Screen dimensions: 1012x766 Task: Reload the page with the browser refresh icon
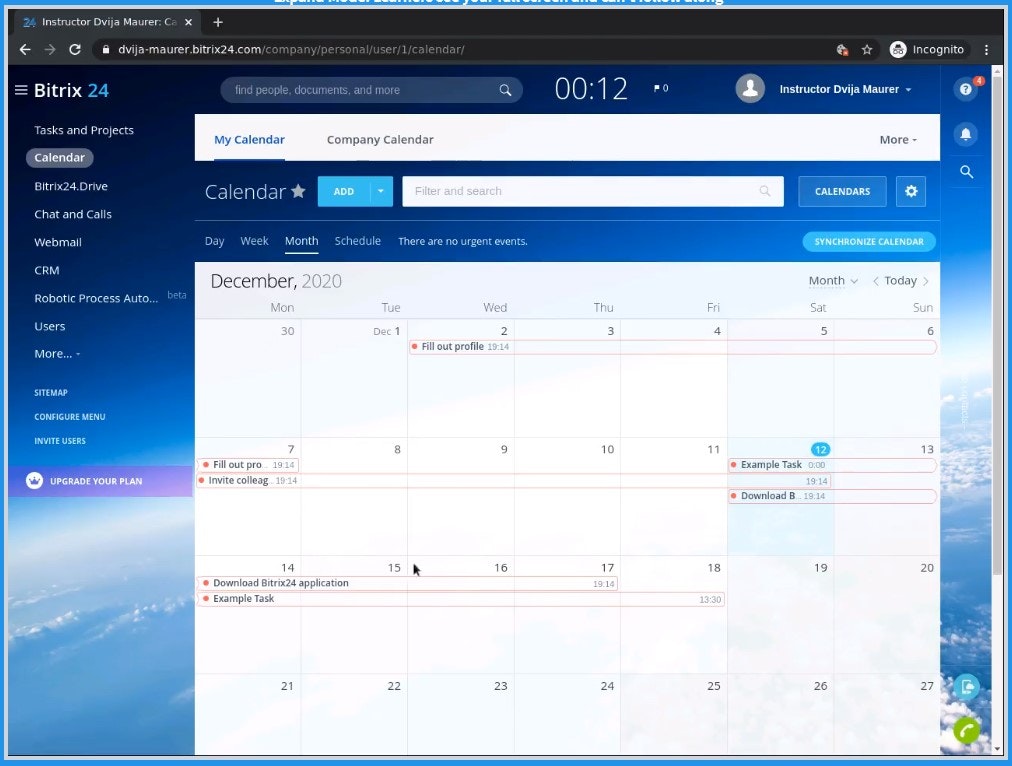pyautogui.click(x=75, y=50)
